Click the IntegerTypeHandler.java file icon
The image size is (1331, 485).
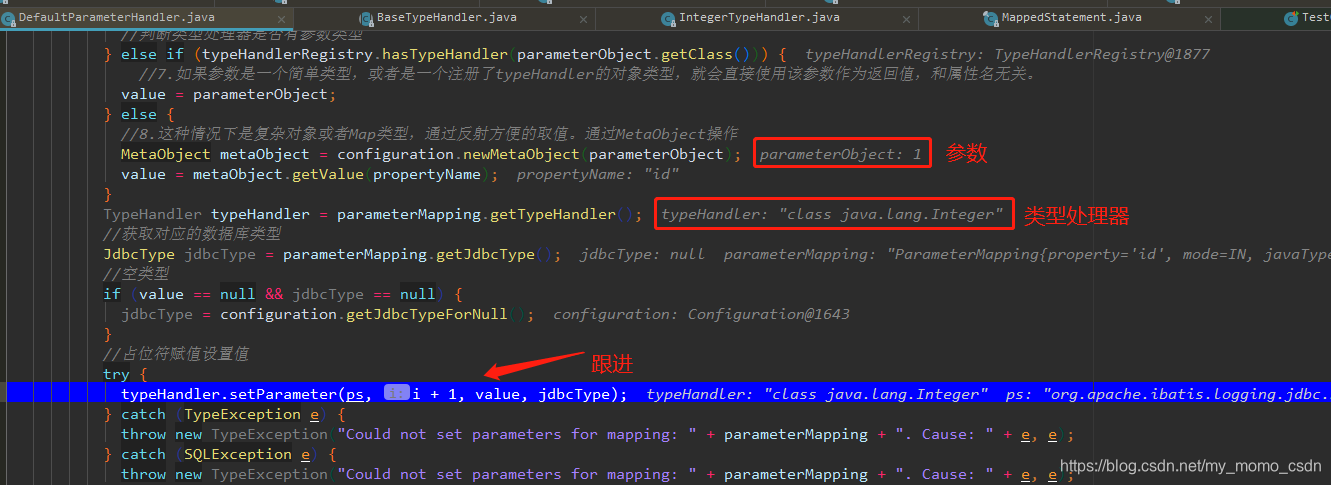coord(668,18)
